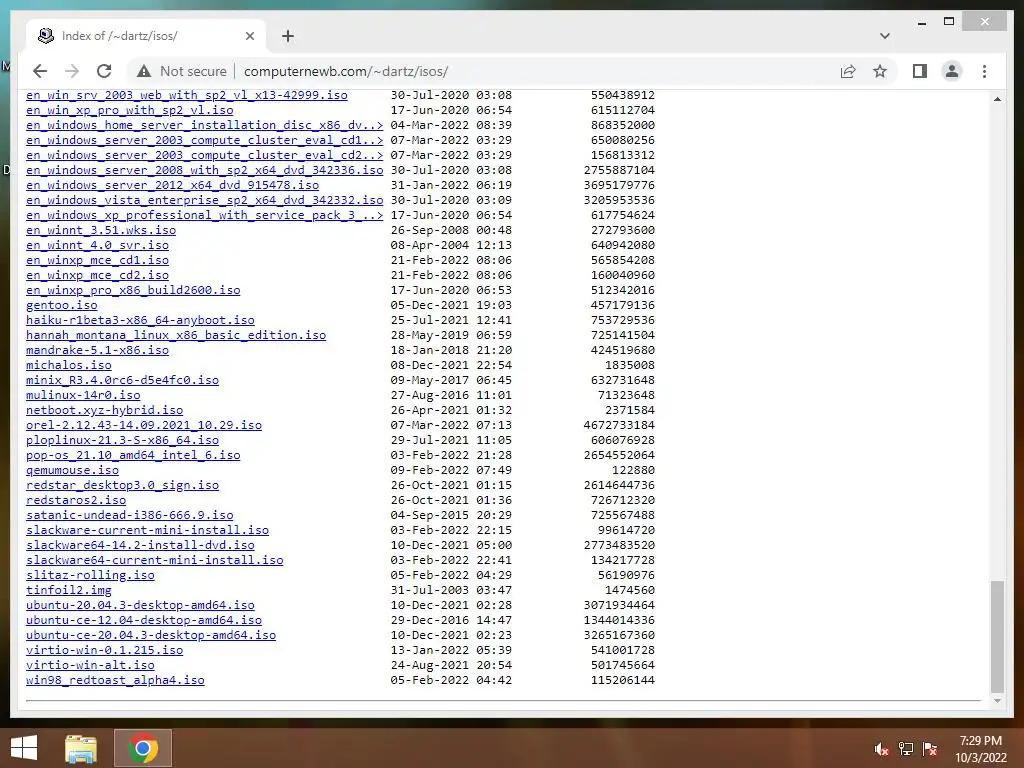Click the en_winxp_mce_cd1.iso link
This screenshot has width=1024, height=768.
(97, 261)
